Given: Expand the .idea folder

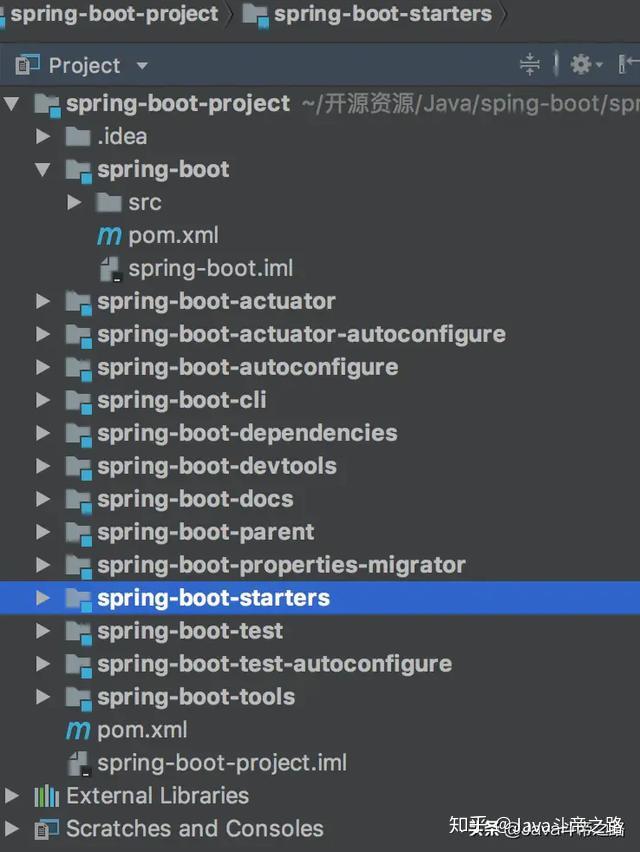Looking at the screenshot, I should (43, 136).
